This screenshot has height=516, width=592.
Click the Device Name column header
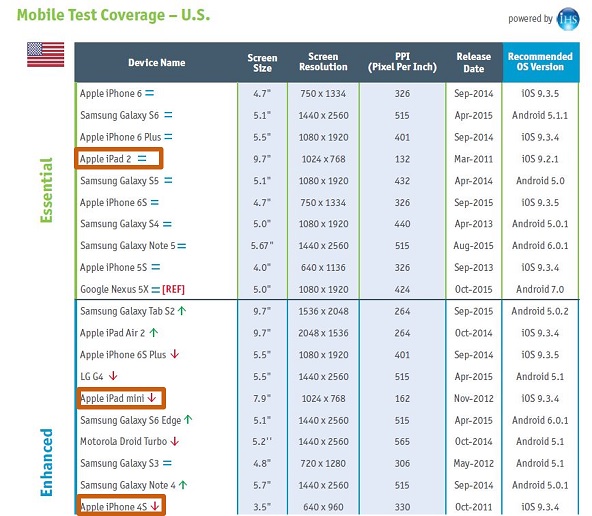pos(157,62)
